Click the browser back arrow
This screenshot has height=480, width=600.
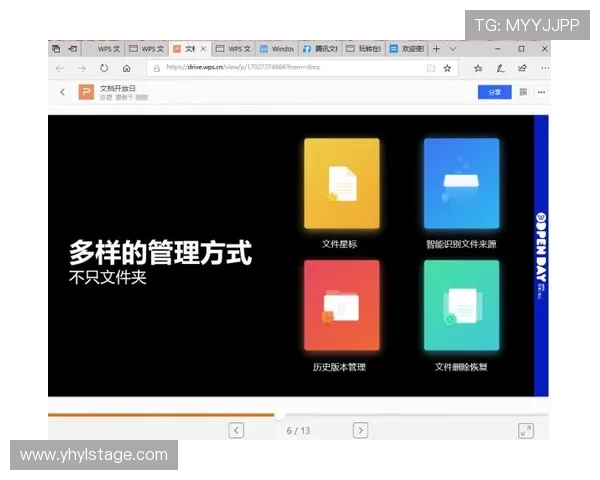59,69
